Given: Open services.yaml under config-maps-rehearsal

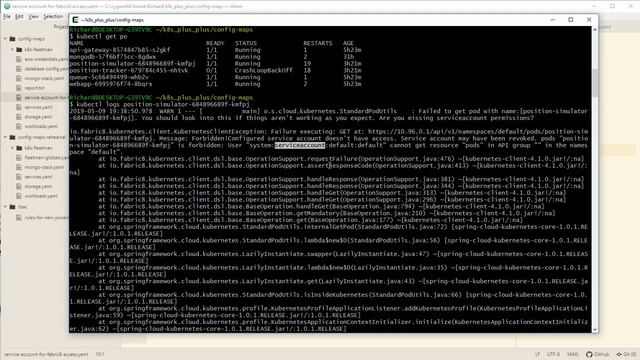Looking at the screenshot, I should [x=38, y=177].
